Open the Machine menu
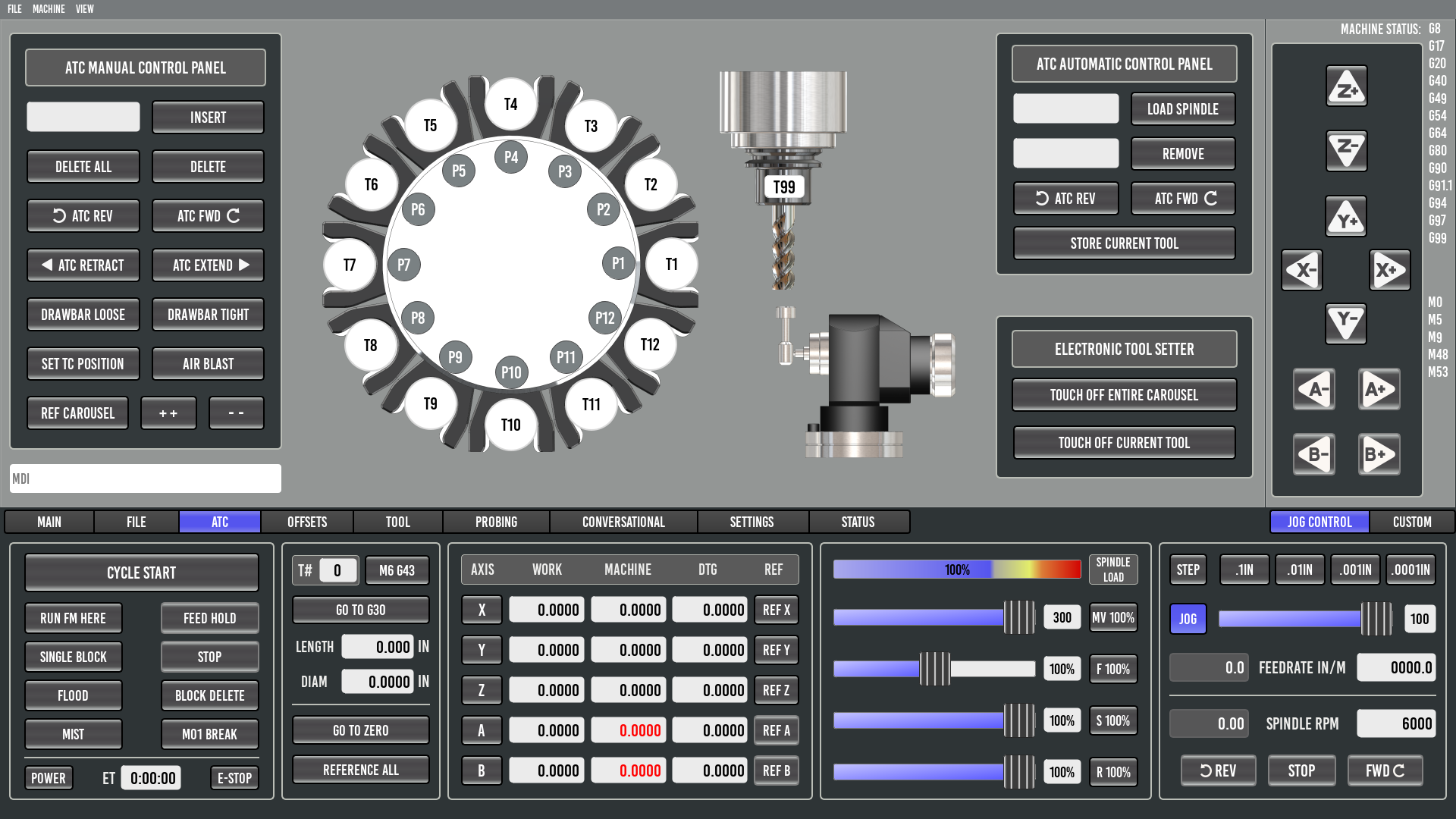The width and height of the screenshot is (1456, 819). [49, 9]
